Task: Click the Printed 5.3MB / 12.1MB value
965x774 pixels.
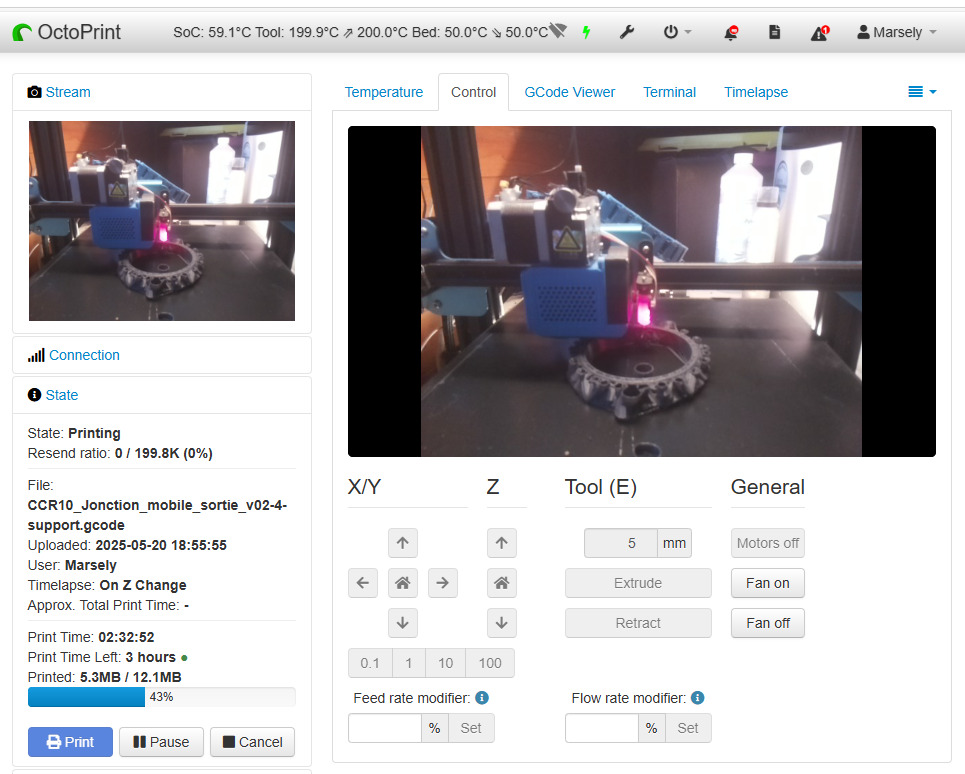Action: 130,677
